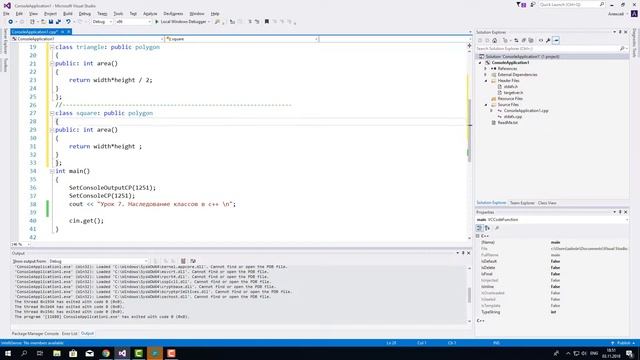The image size is (640, 360).
Task: Select ConsoleApplication1.cpp in Solution Explorer
Action: (526, 111)
